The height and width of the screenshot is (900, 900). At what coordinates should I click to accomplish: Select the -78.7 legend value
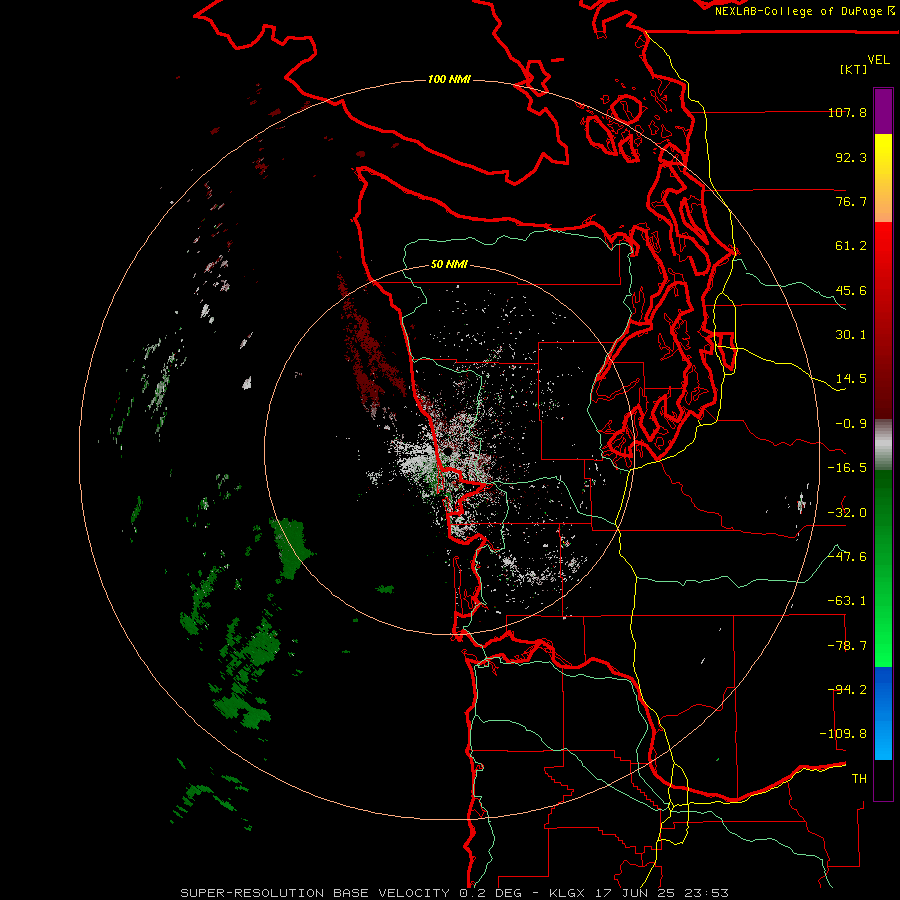point(847,646)
